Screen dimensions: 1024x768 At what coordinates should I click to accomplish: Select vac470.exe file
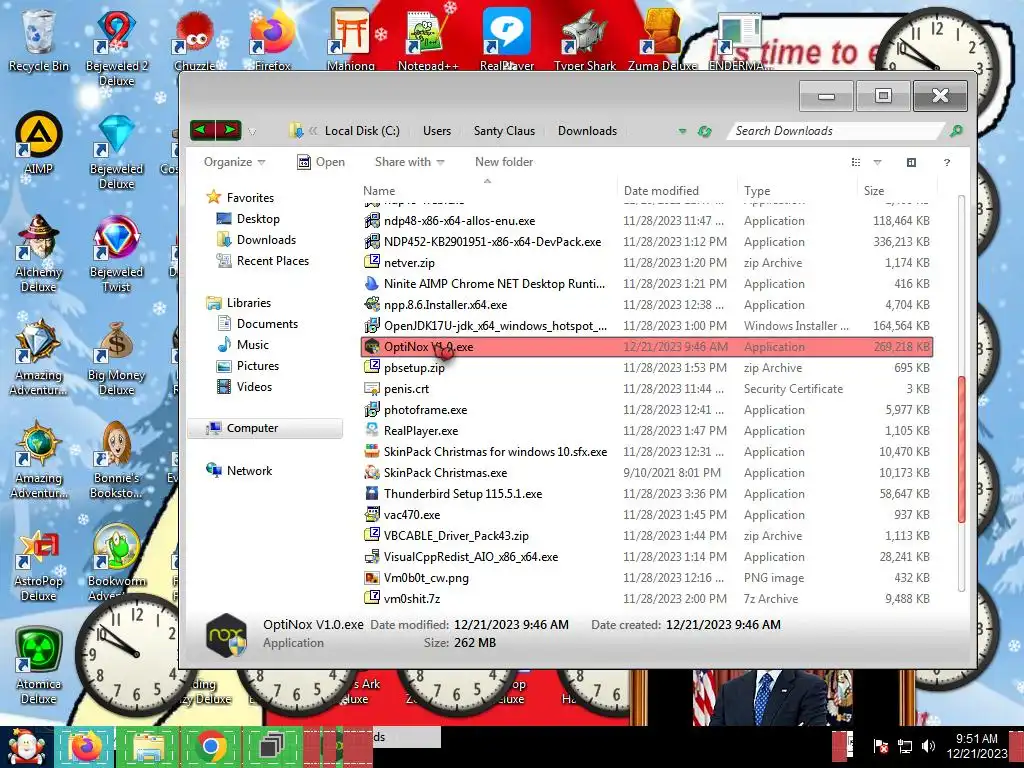pos(411,515)
